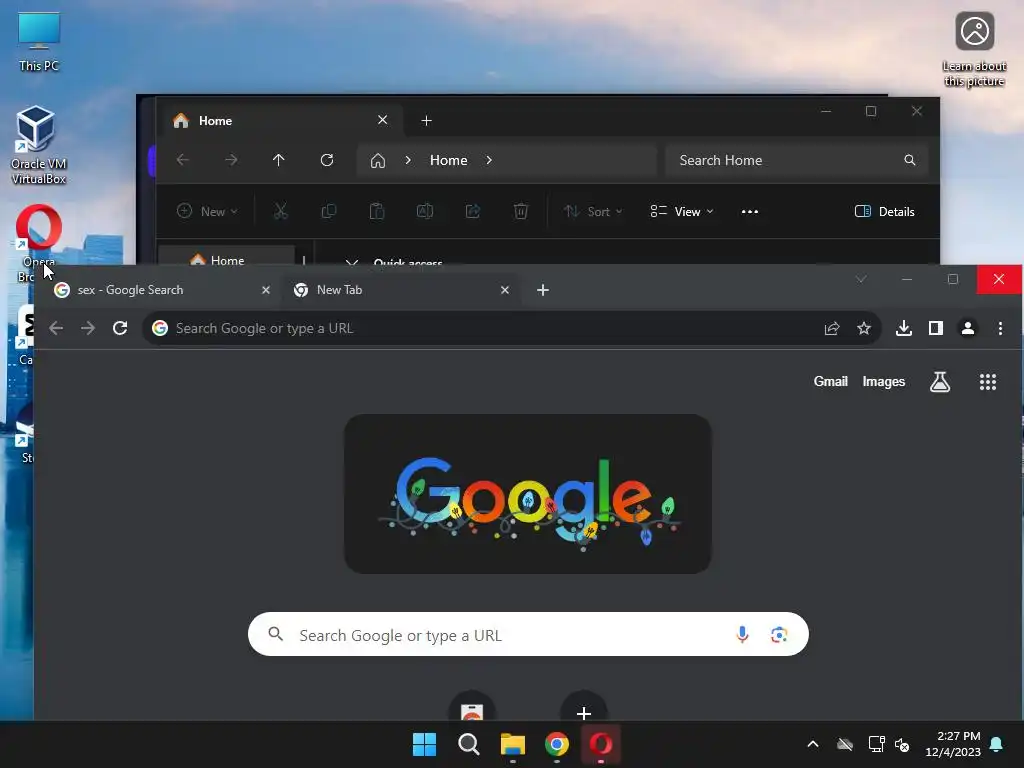Switch to the sex - Google Search tab

coord(157,290)
